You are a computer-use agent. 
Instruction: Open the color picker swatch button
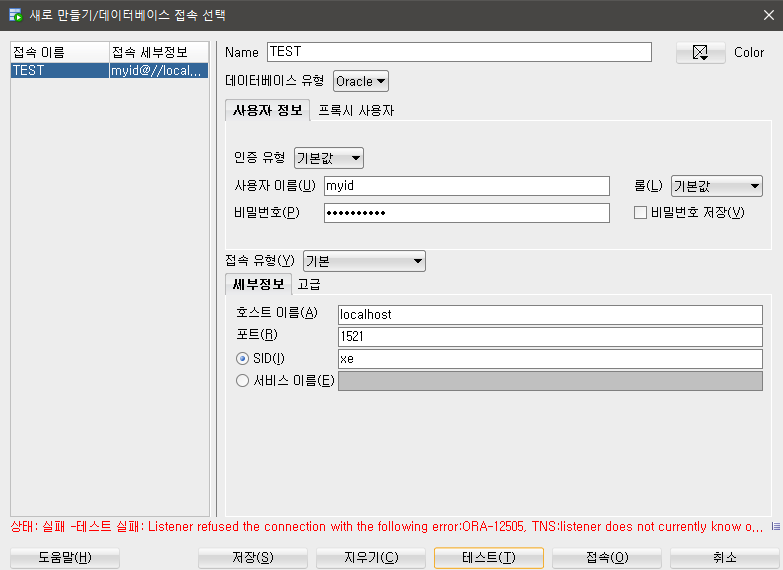click(700, 52)
